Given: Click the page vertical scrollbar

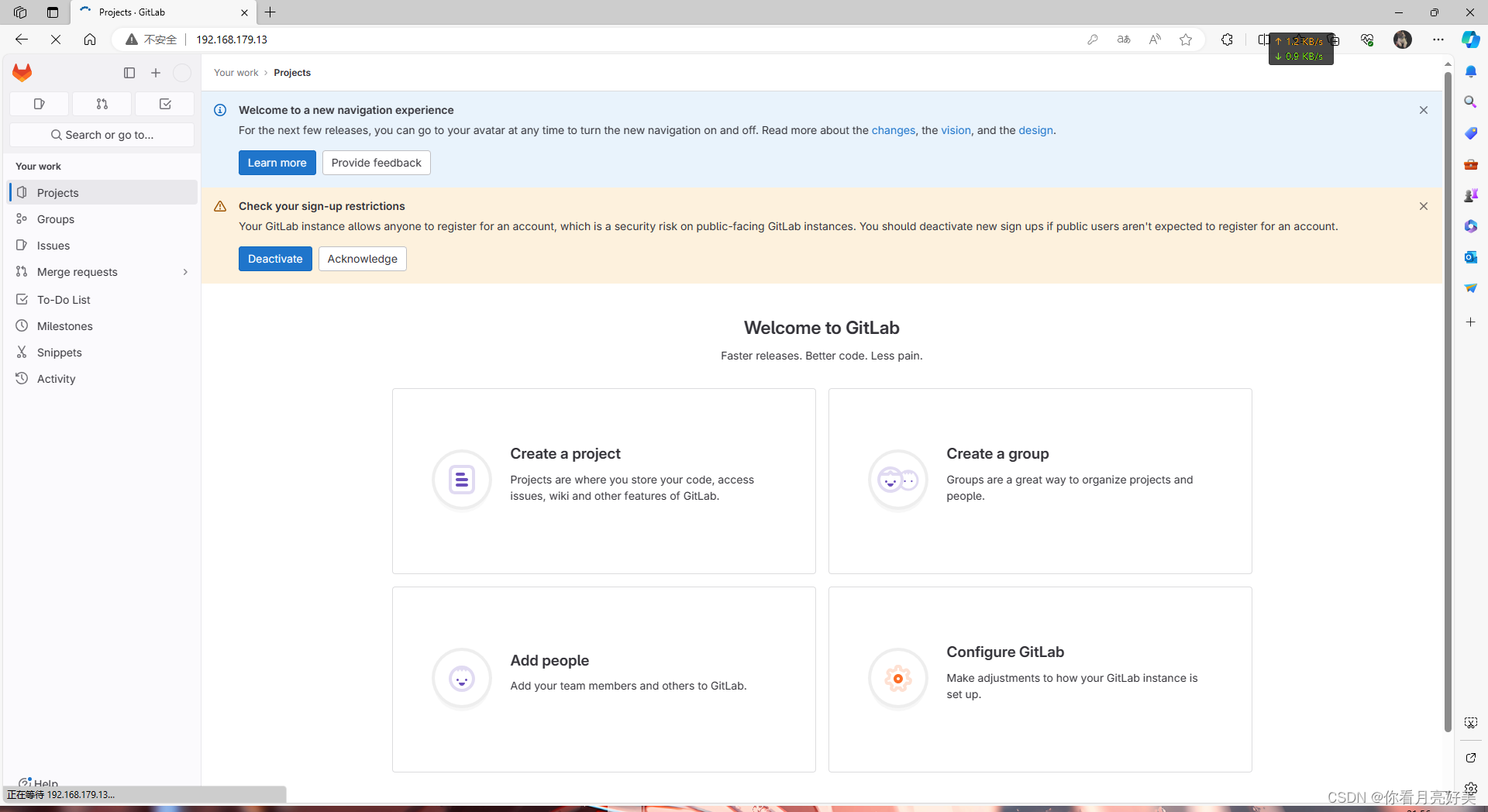Looking at the screenshot, I should coord(1448,403).
